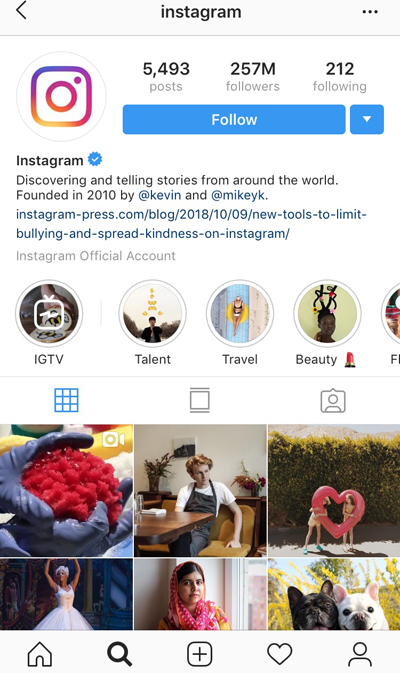Open Activity heart icon
Screen dimensions: 400x673
coord(279,654)
